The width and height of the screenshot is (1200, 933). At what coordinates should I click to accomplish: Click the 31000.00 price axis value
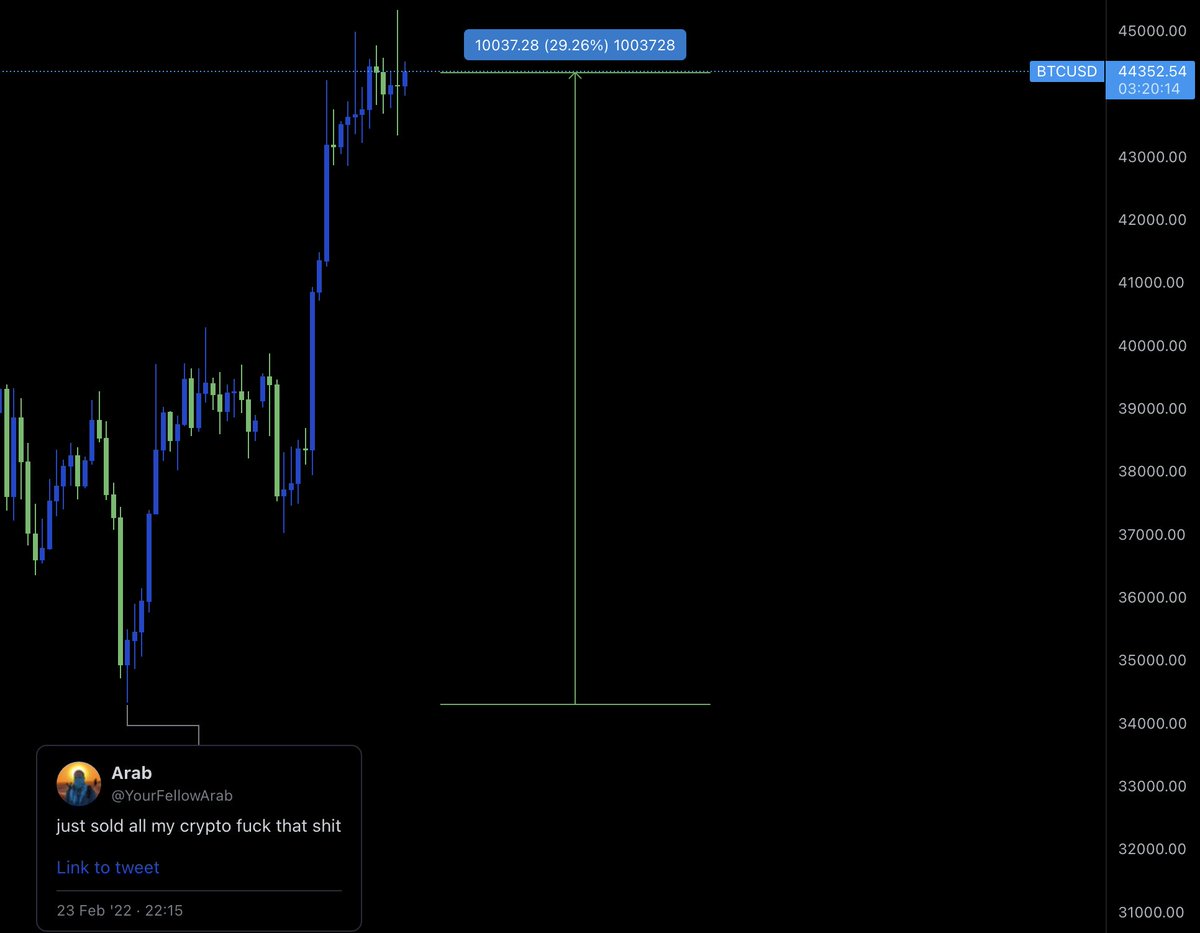[1152, 912]
